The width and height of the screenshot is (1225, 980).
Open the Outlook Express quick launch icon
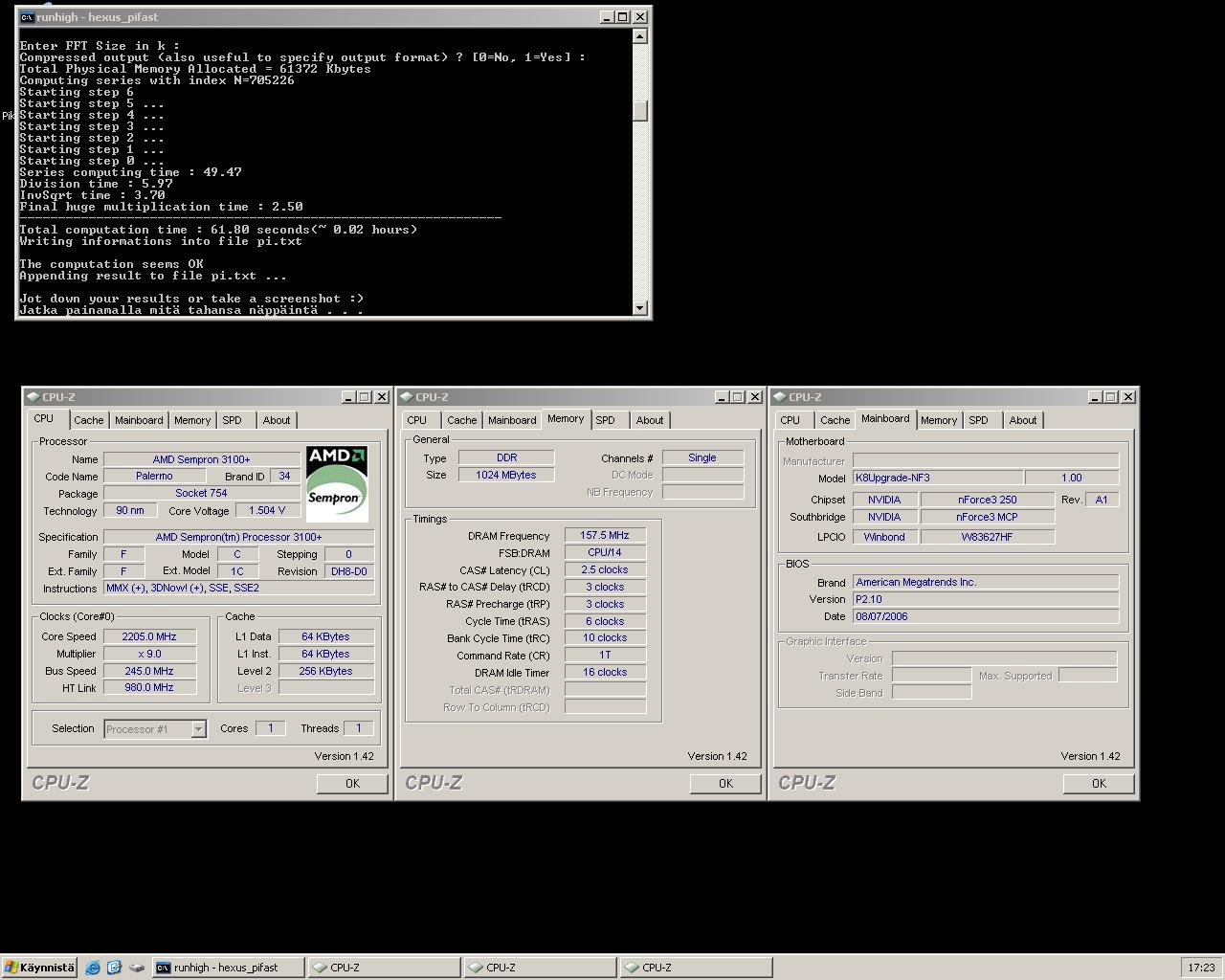point(114,968)
